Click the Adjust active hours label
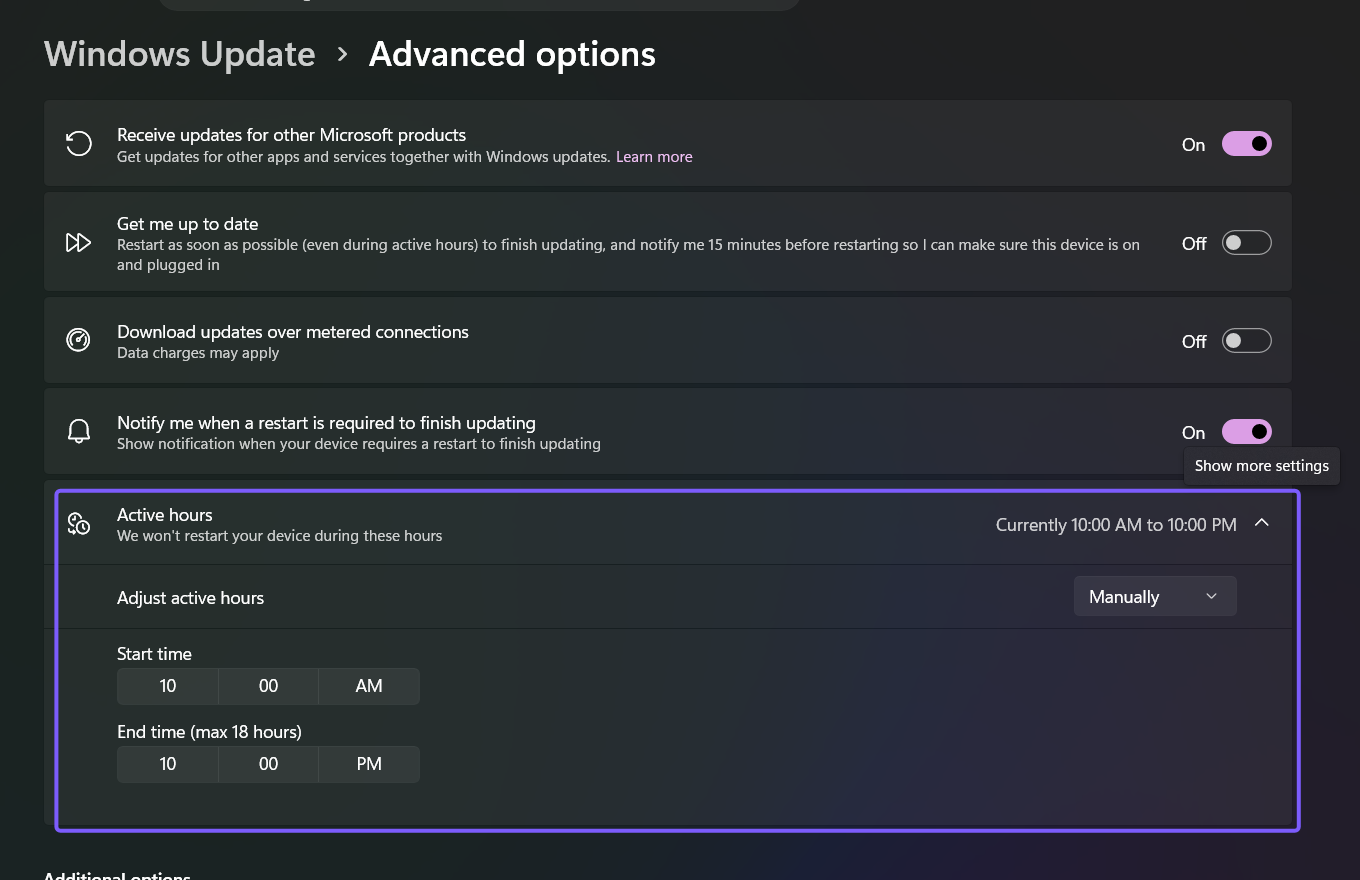Viewport: 1360px width, 880px height. (x=190, y=598)
